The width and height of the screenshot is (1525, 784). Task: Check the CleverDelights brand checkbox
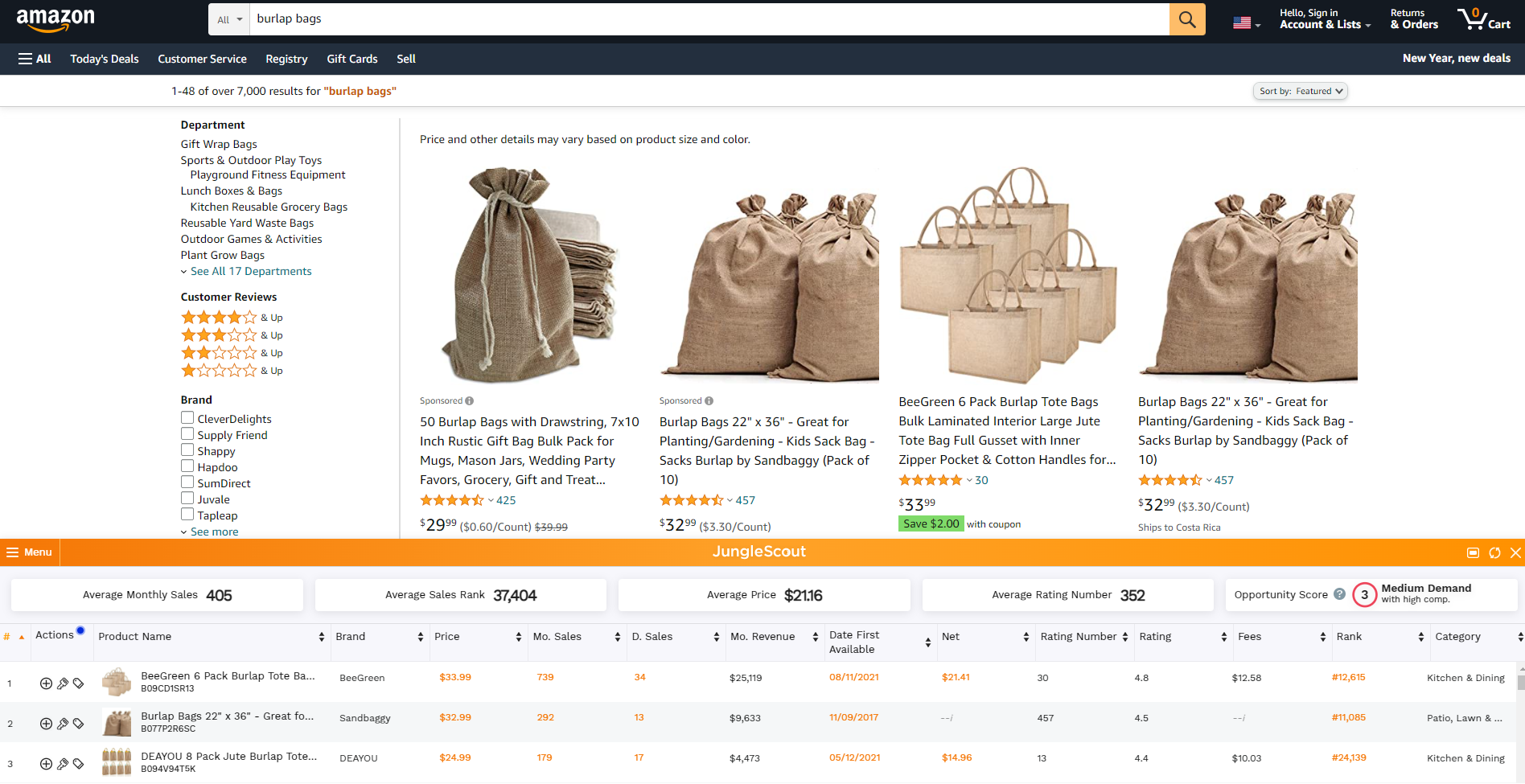point(187,418)
